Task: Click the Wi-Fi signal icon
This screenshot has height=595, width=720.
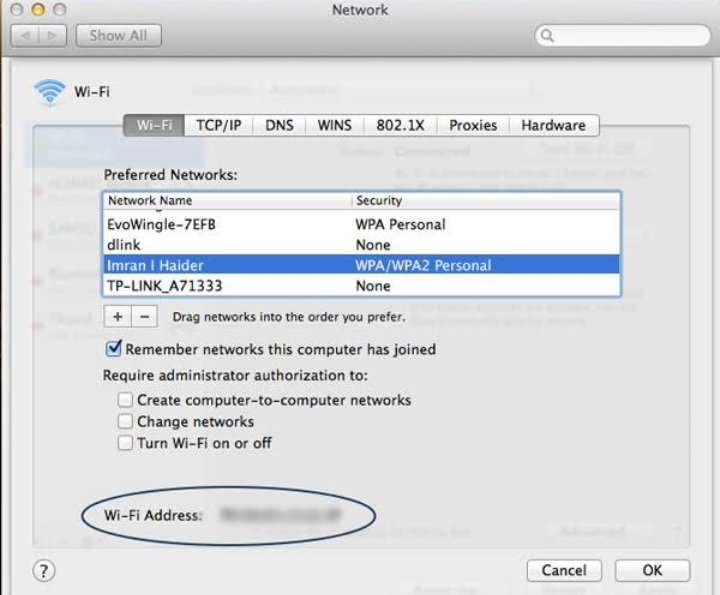Action: pyautogui.click(x=49, y=92)
